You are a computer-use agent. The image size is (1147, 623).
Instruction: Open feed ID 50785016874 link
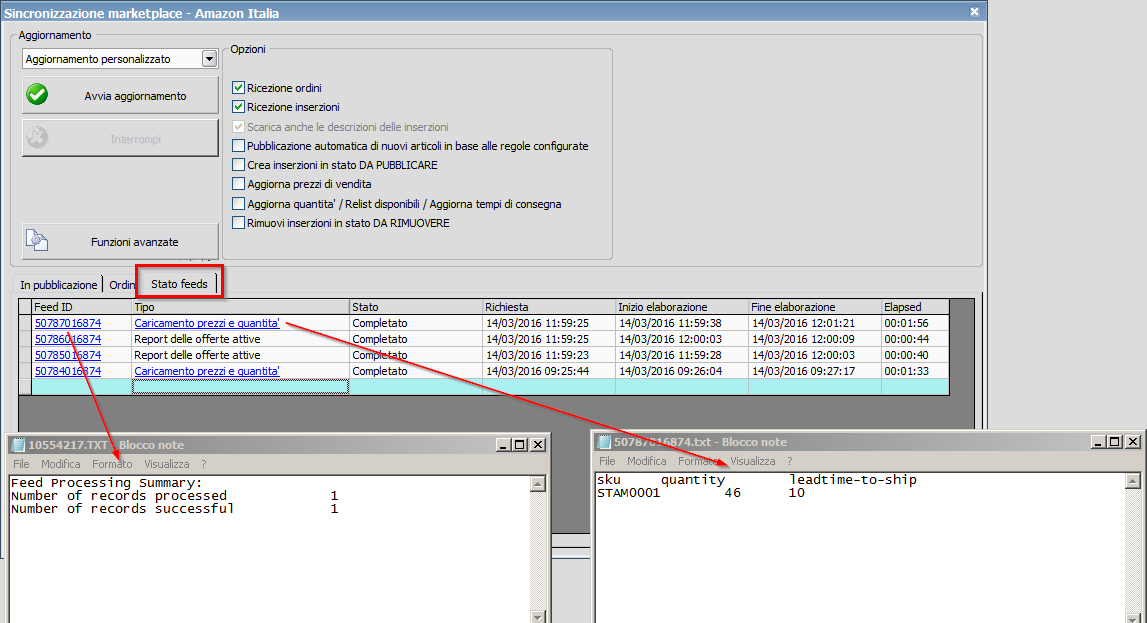coord(68,355)
